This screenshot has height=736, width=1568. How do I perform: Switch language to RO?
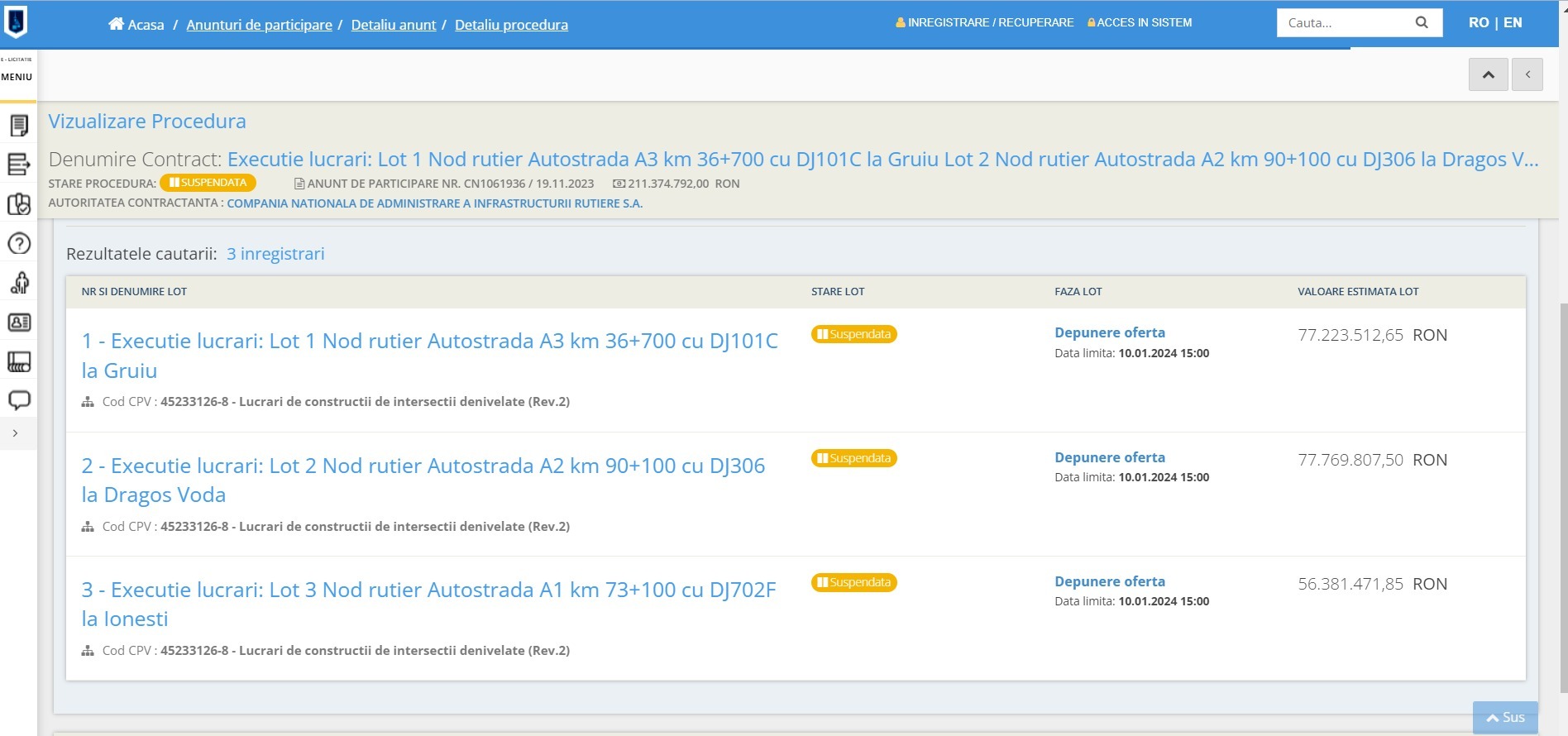point(1479,22)
